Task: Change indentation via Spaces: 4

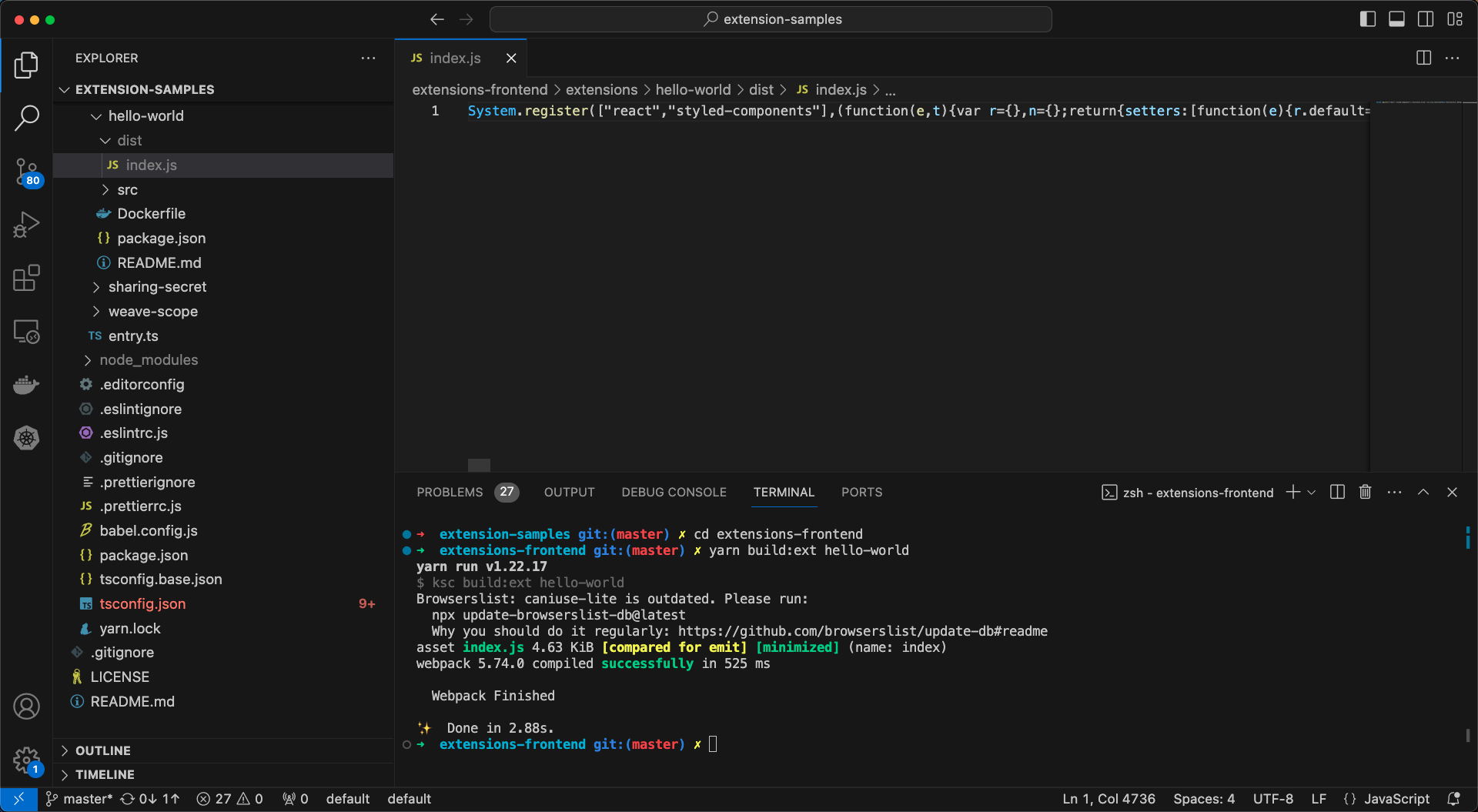Action: [x=1204, y=799]
